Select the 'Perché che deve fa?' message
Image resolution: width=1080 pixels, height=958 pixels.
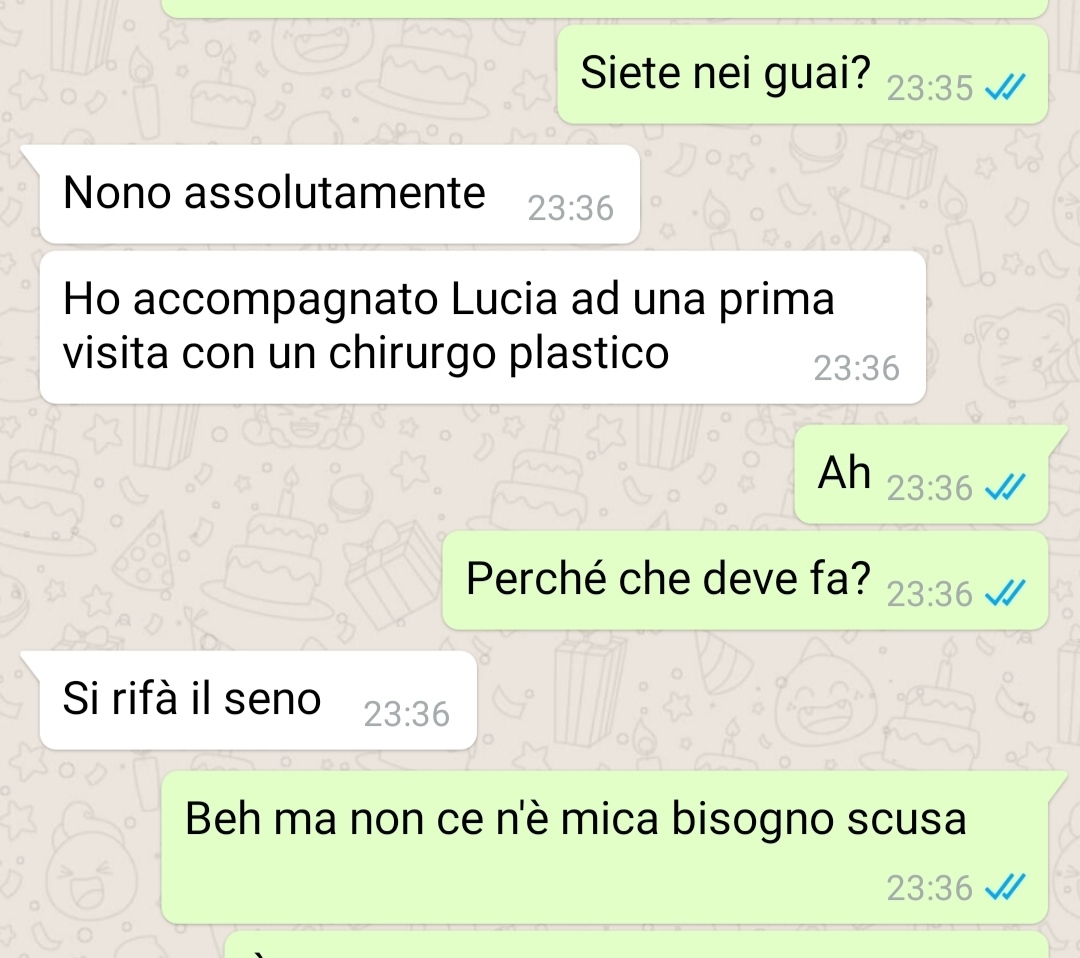[745, 580]
